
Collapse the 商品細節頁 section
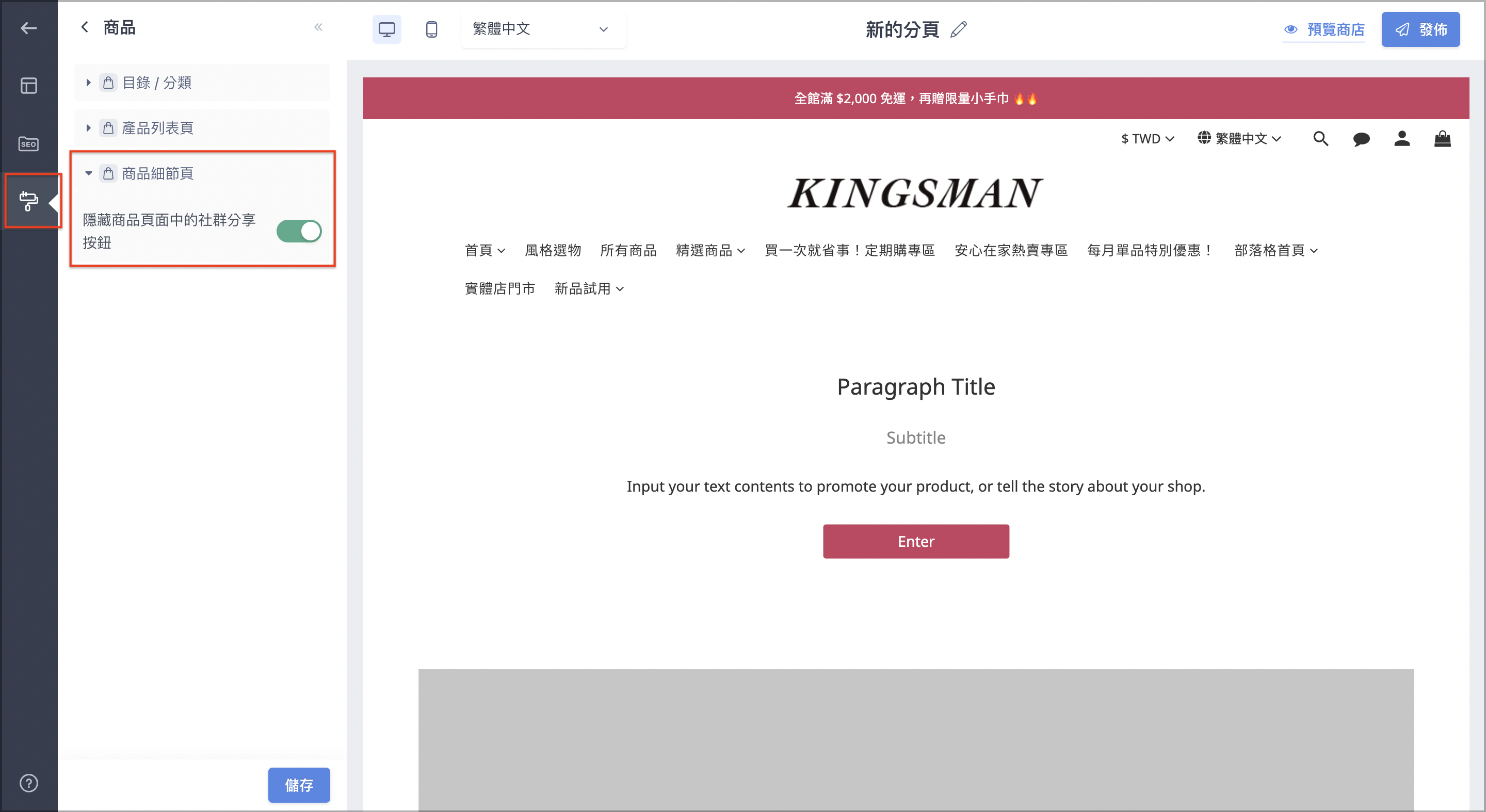pyautogui.click(x=88, y=173)
